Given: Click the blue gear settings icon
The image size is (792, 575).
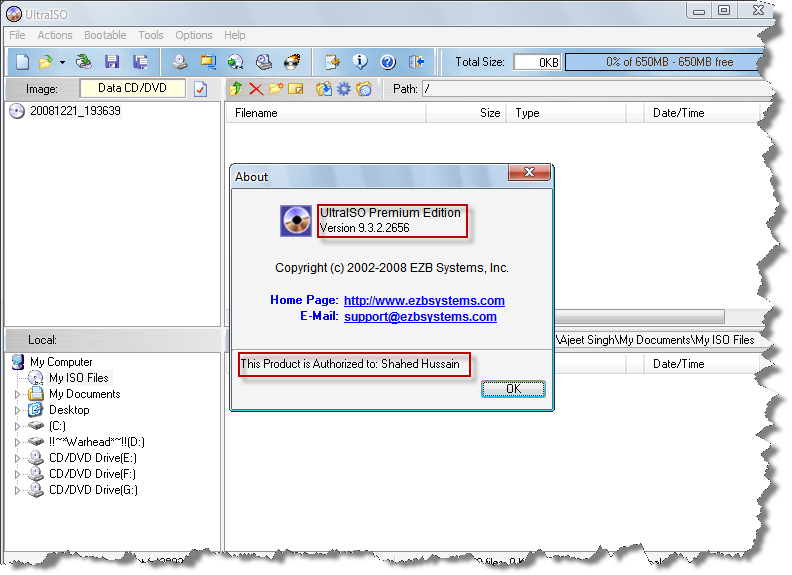Looking at the screenshot, I should (x=343, y=89).
